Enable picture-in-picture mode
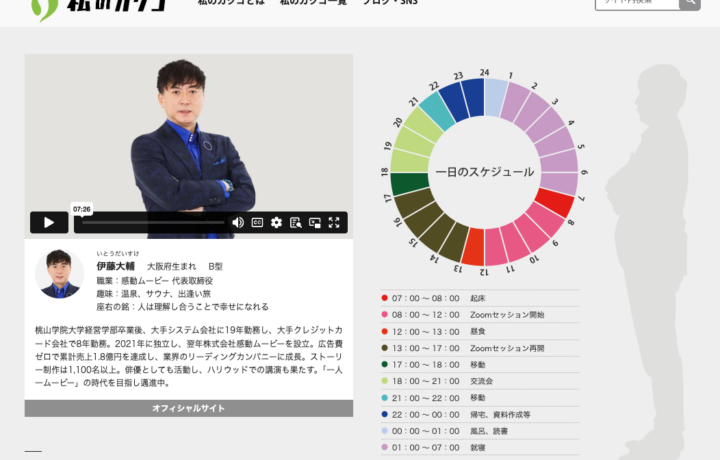This screenshot has width=720, height=460. point(315,222)
